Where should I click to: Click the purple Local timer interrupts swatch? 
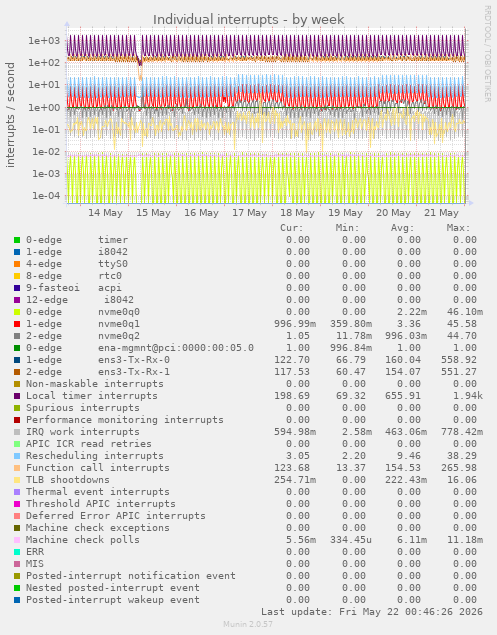pyautogui.click(x=17, y=396)
